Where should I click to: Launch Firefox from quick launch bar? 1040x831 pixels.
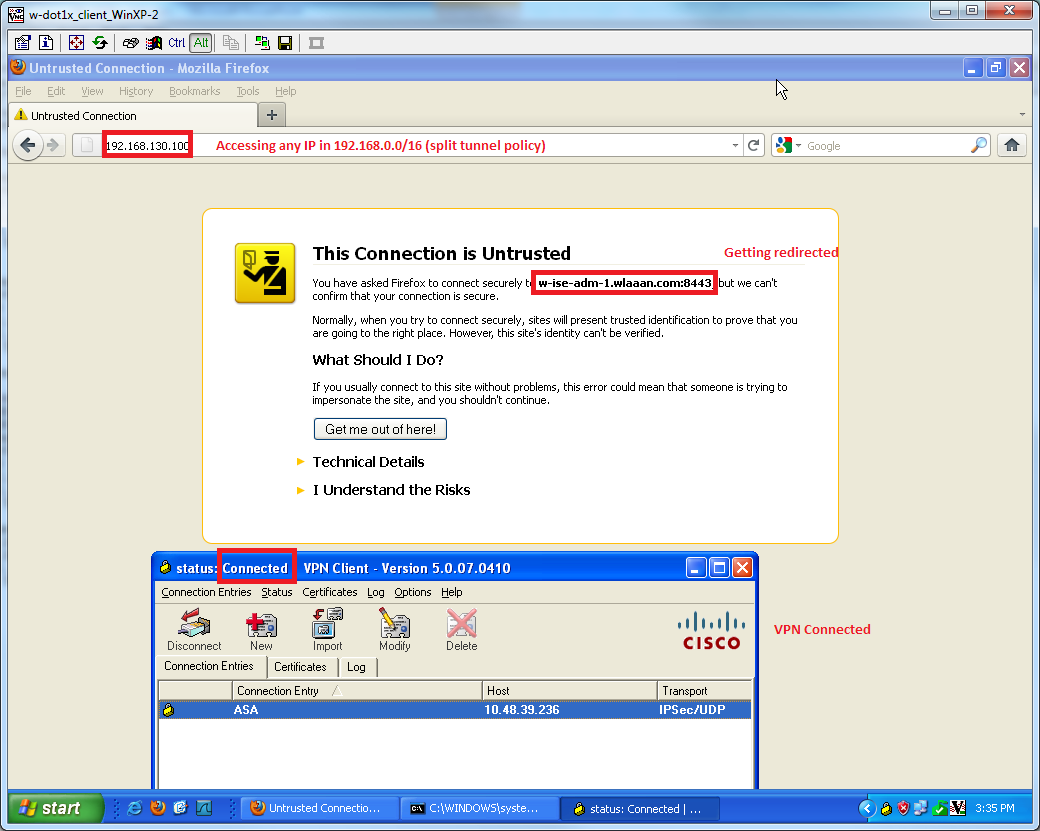tap(158, 808)
